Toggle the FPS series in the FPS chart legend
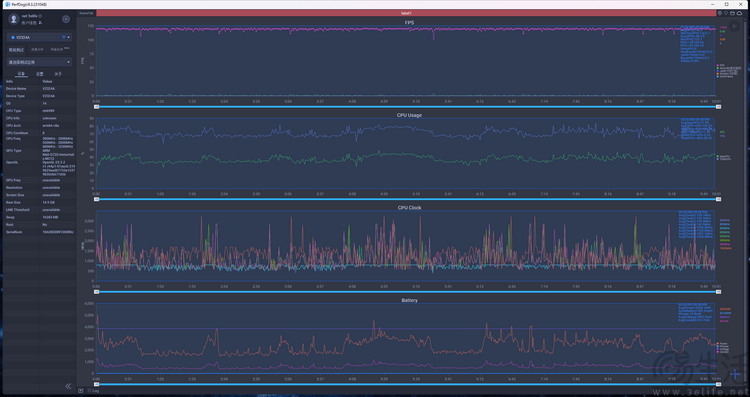The height and width of the screenshot is (397, 750). pos(721,65)
